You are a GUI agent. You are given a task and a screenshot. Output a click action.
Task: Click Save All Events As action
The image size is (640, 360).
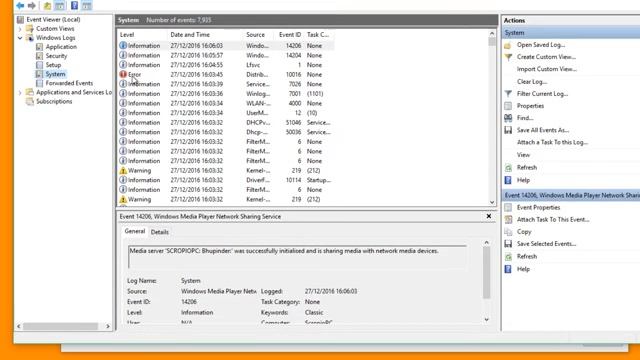click(x=542, y=130)
